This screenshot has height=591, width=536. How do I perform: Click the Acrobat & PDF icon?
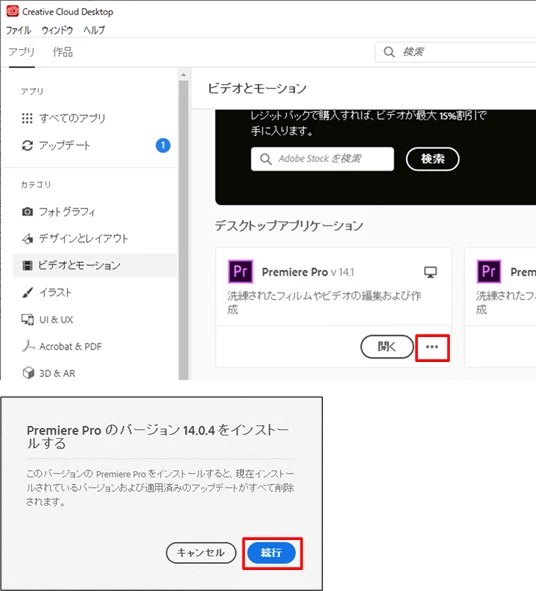coord(28,346)
